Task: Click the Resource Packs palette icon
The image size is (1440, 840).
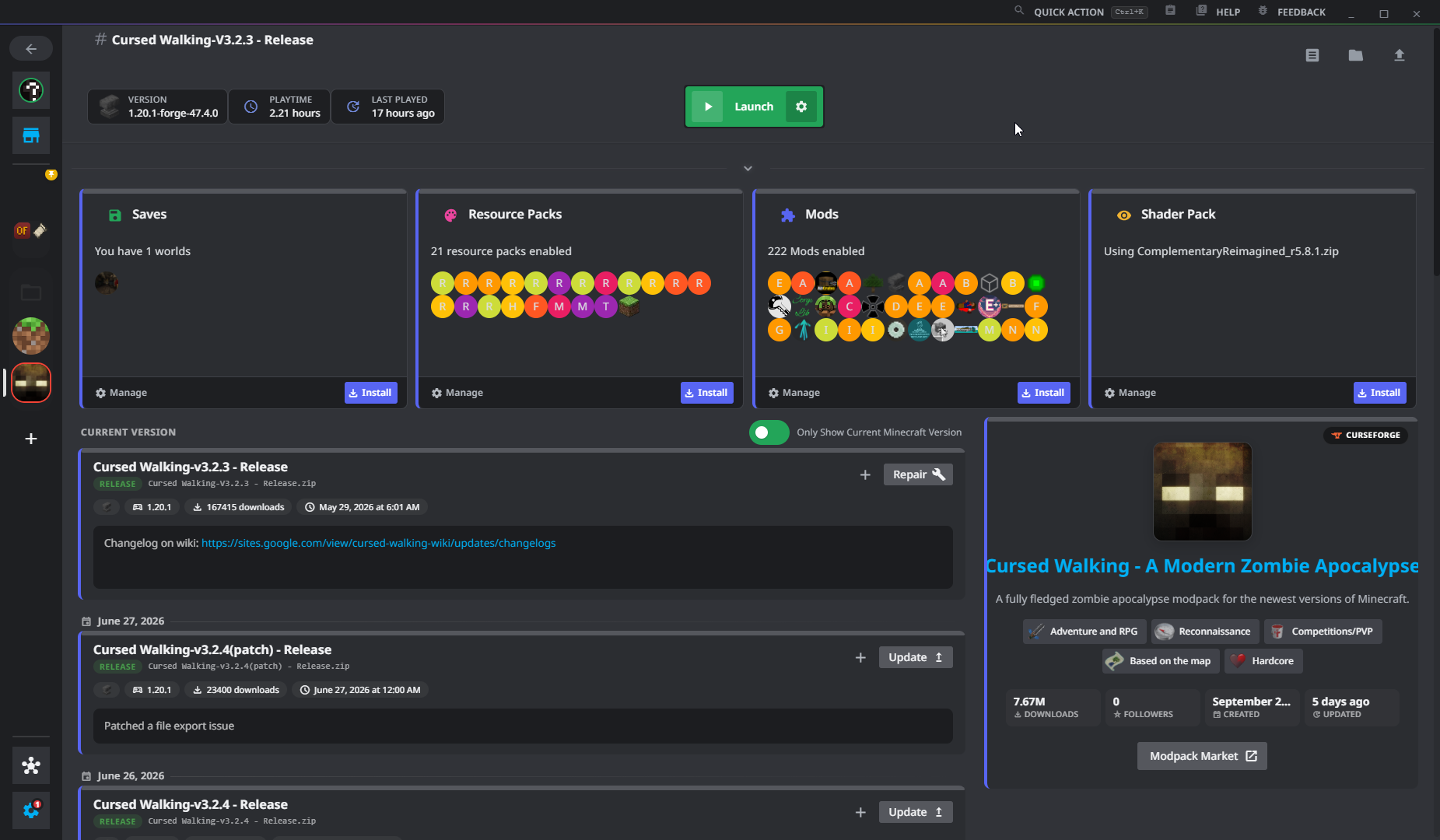Action: tap(450, 215)
